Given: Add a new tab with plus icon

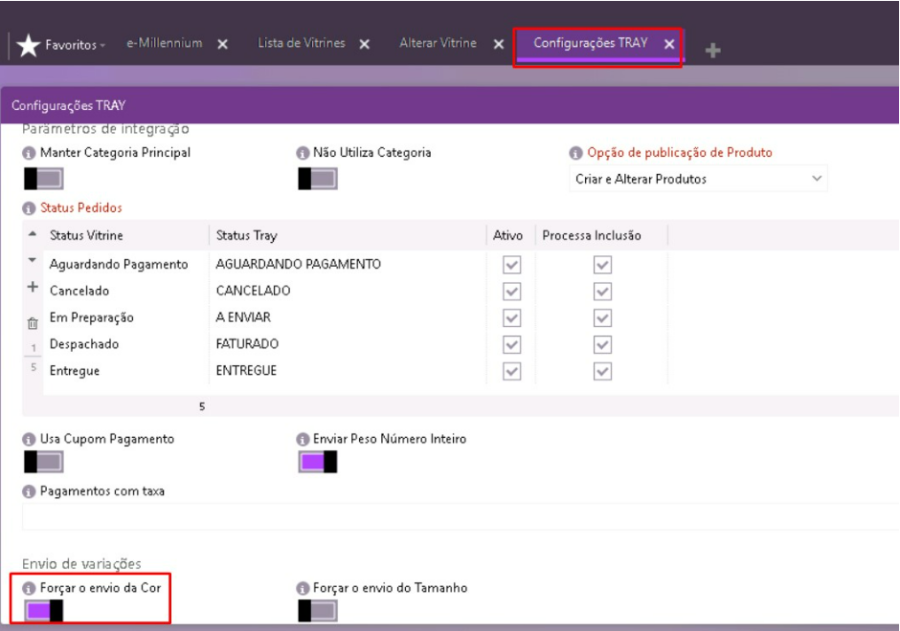Looking at the screenshot, I should coord(713,51).
